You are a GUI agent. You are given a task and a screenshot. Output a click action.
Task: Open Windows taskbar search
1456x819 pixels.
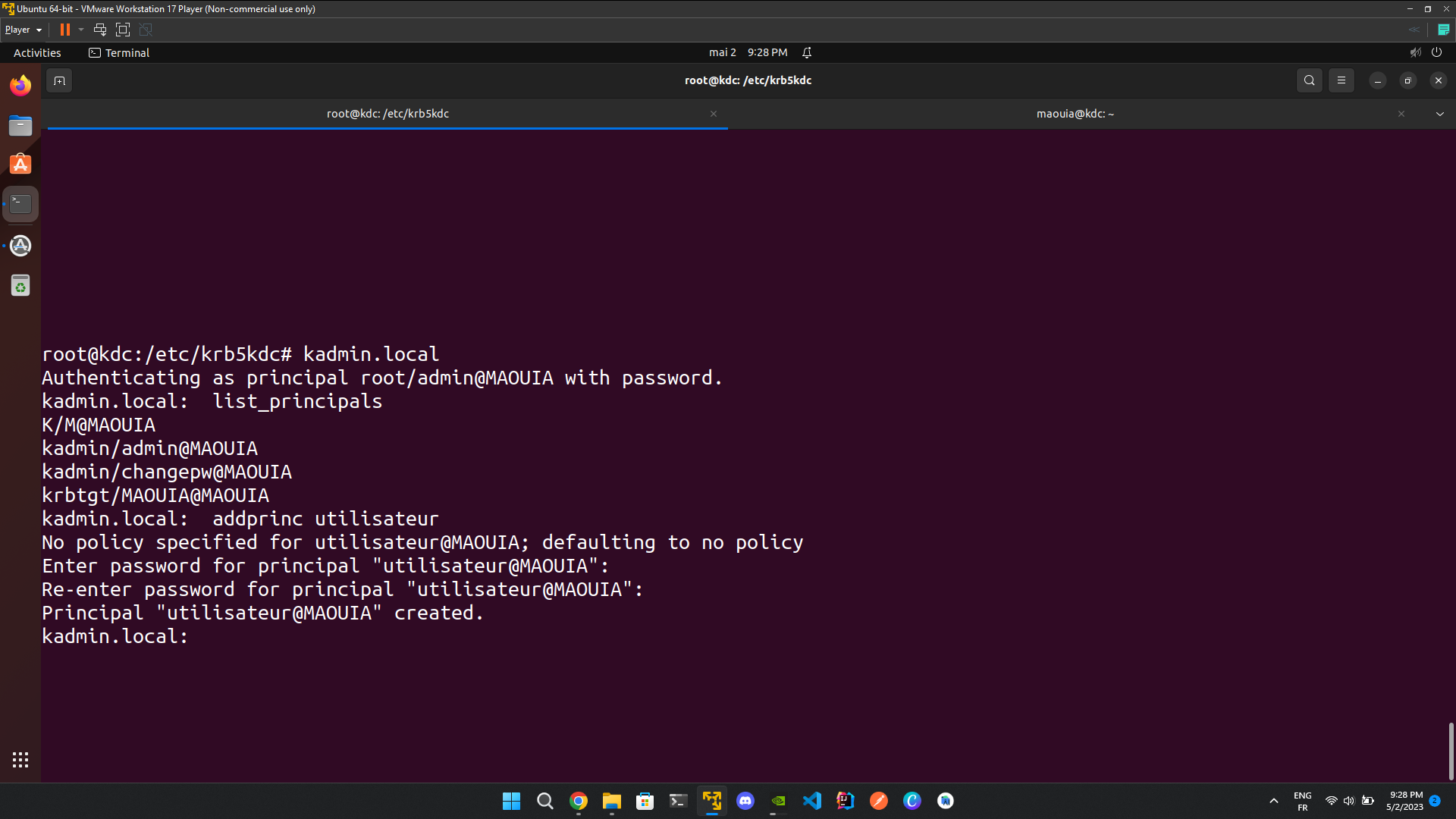coord(545,801)
